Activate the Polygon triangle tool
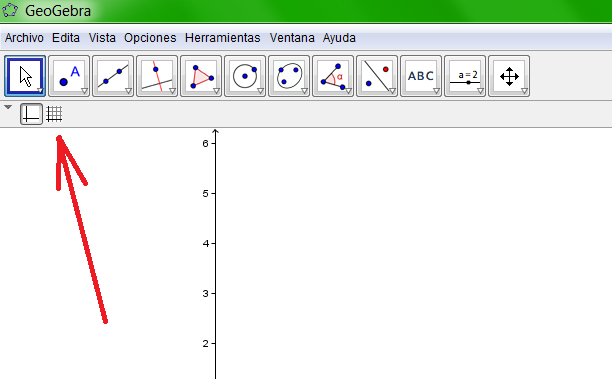This screenshot has width=614, height=382. pos(201,76)
